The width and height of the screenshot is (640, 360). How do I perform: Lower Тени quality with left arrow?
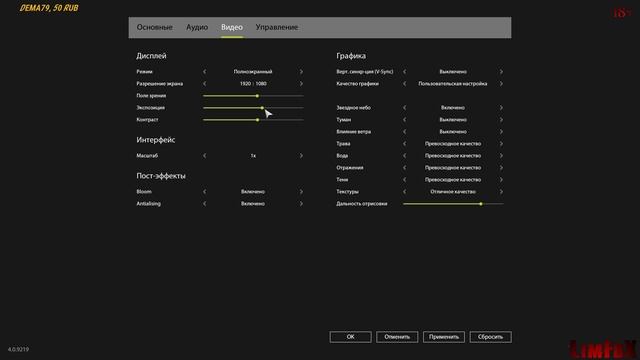click(x=404, y=180)
